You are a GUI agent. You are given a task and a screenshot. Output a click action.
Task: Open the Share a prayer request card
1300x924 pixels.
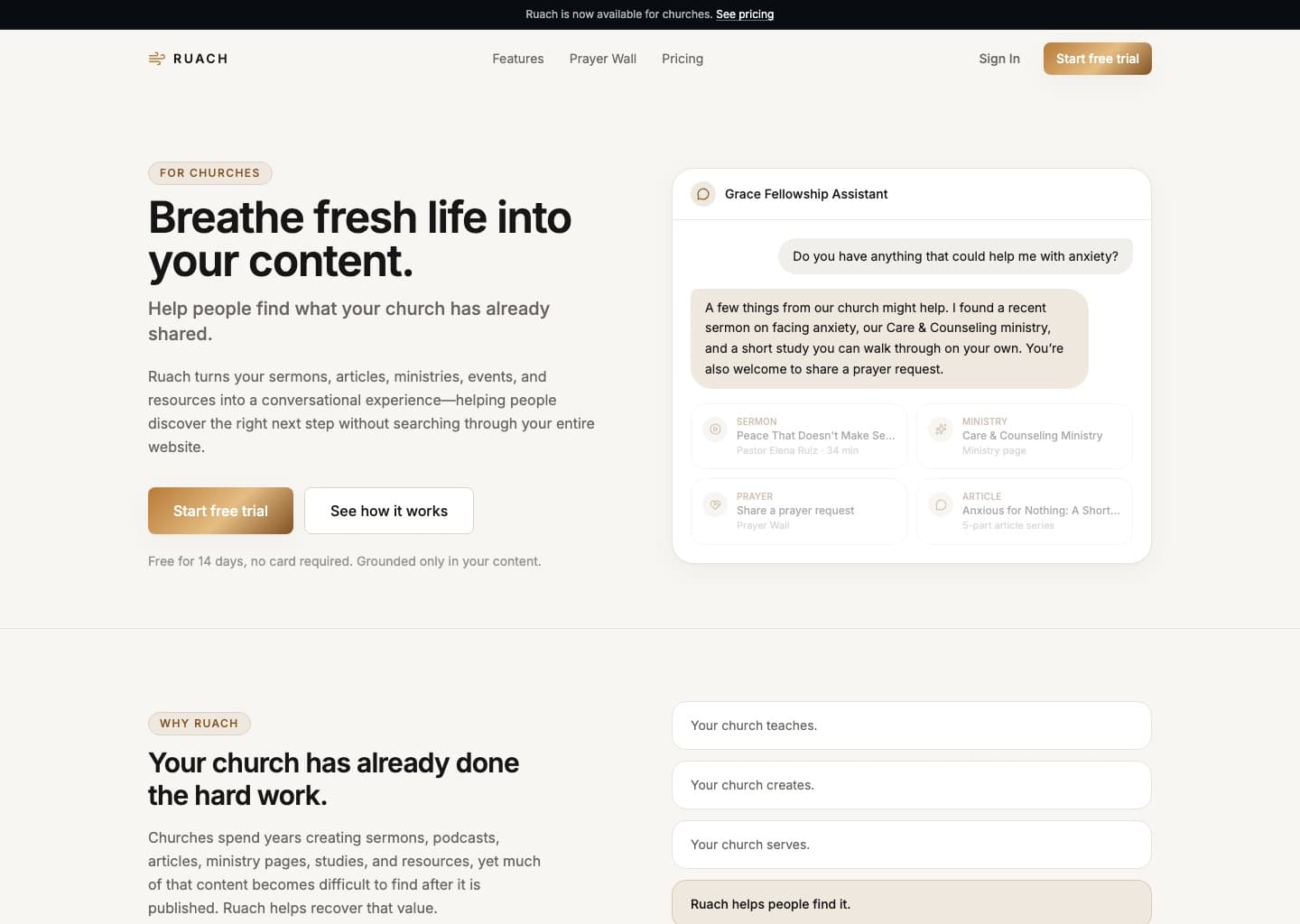(799, 511)
